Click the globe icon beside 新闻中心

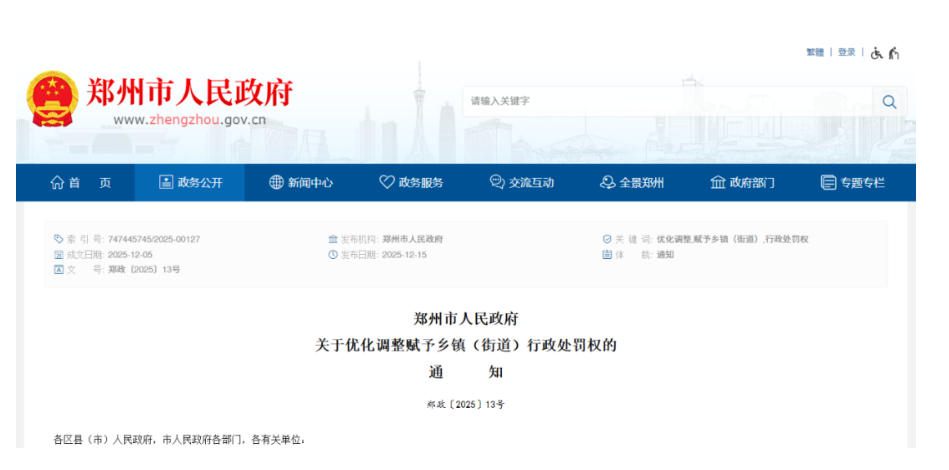(x=276, y=182)
